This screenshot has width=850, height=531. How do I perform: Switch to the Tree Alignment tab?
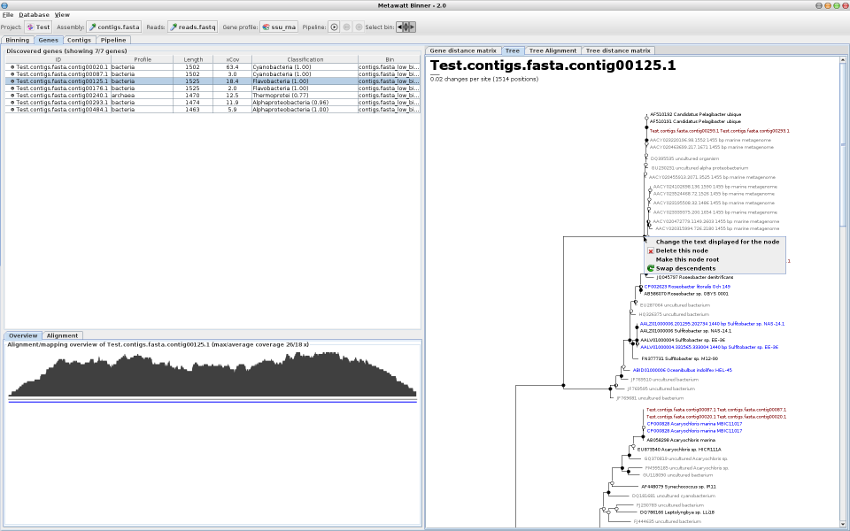coord(553,49)
